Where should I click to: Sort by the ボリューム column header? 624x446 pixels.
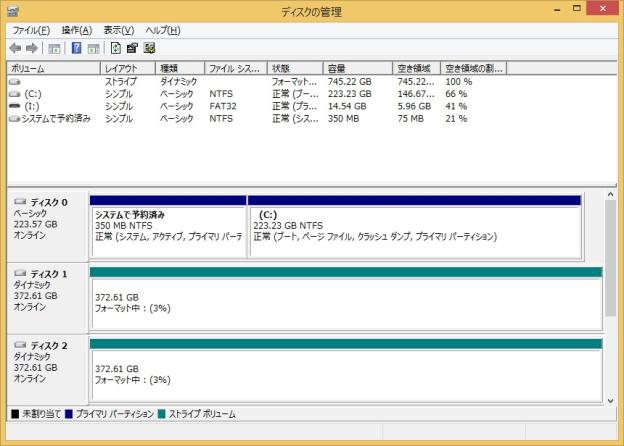(x=53, y=68)
